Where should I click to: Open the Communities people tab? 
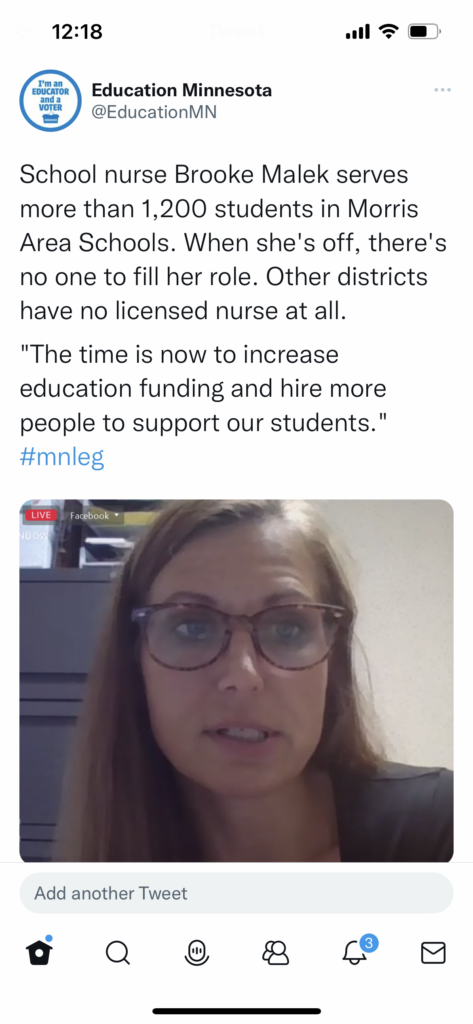pyautogui.click(x=276, y=953)
